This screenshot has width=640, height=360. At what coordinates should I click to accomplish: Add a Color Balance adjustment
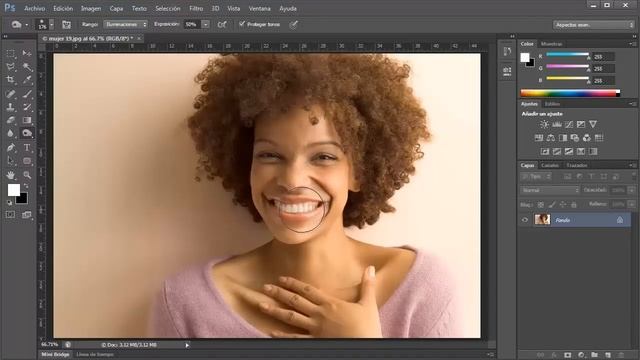(551, 138)
